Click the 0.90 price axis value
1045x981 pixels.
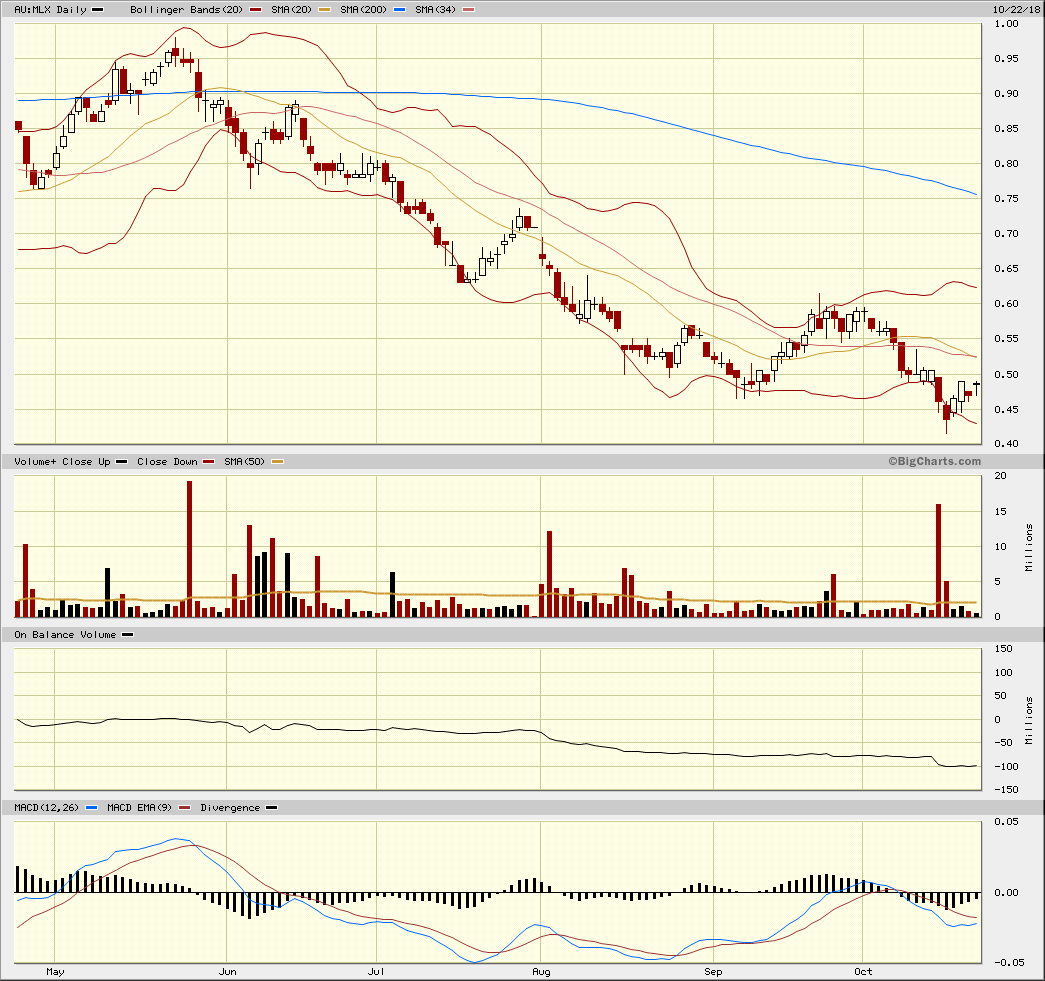pyautogui.click(x=1006, y=94)
